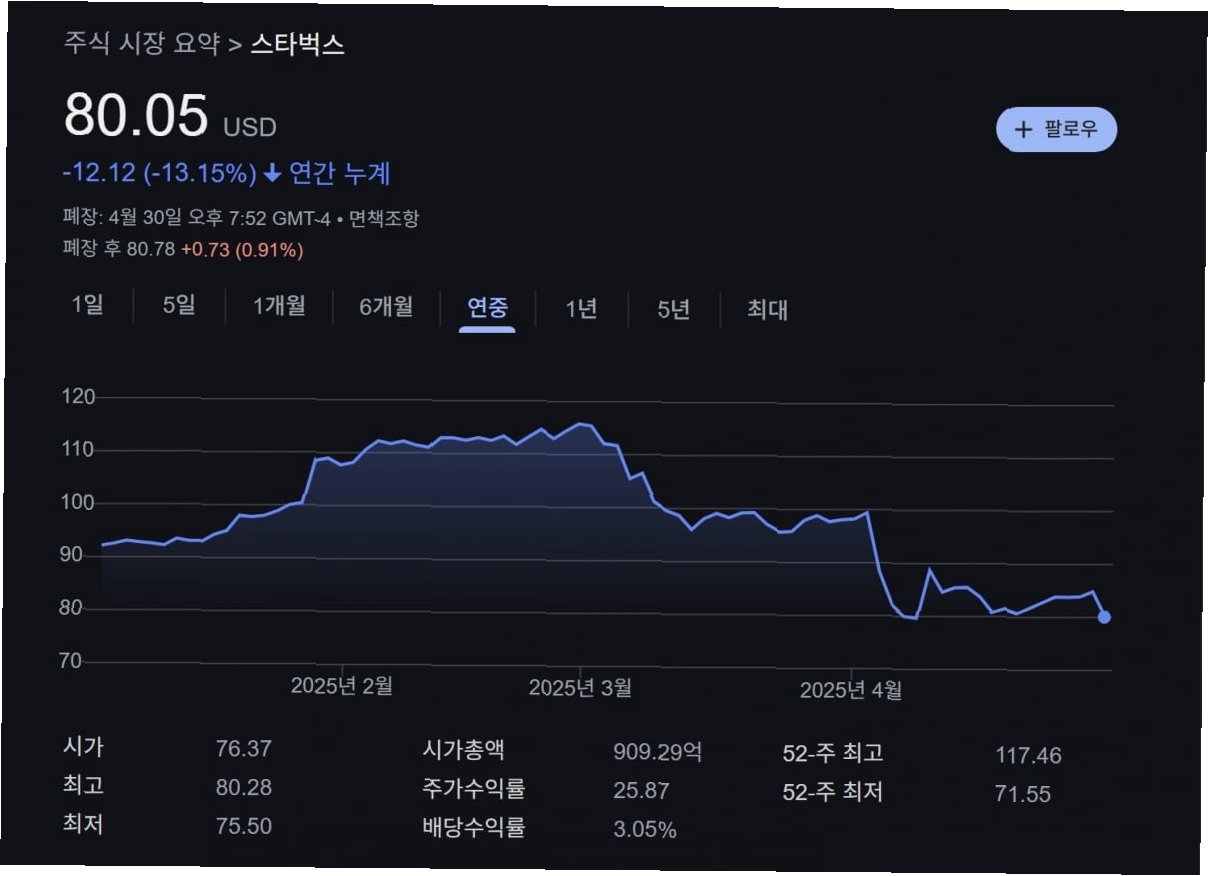Image resolution: width=1208 pixels, height=876 pixels.
Task: Select the 1일 time range tab
Action: (x=88, y=305)
